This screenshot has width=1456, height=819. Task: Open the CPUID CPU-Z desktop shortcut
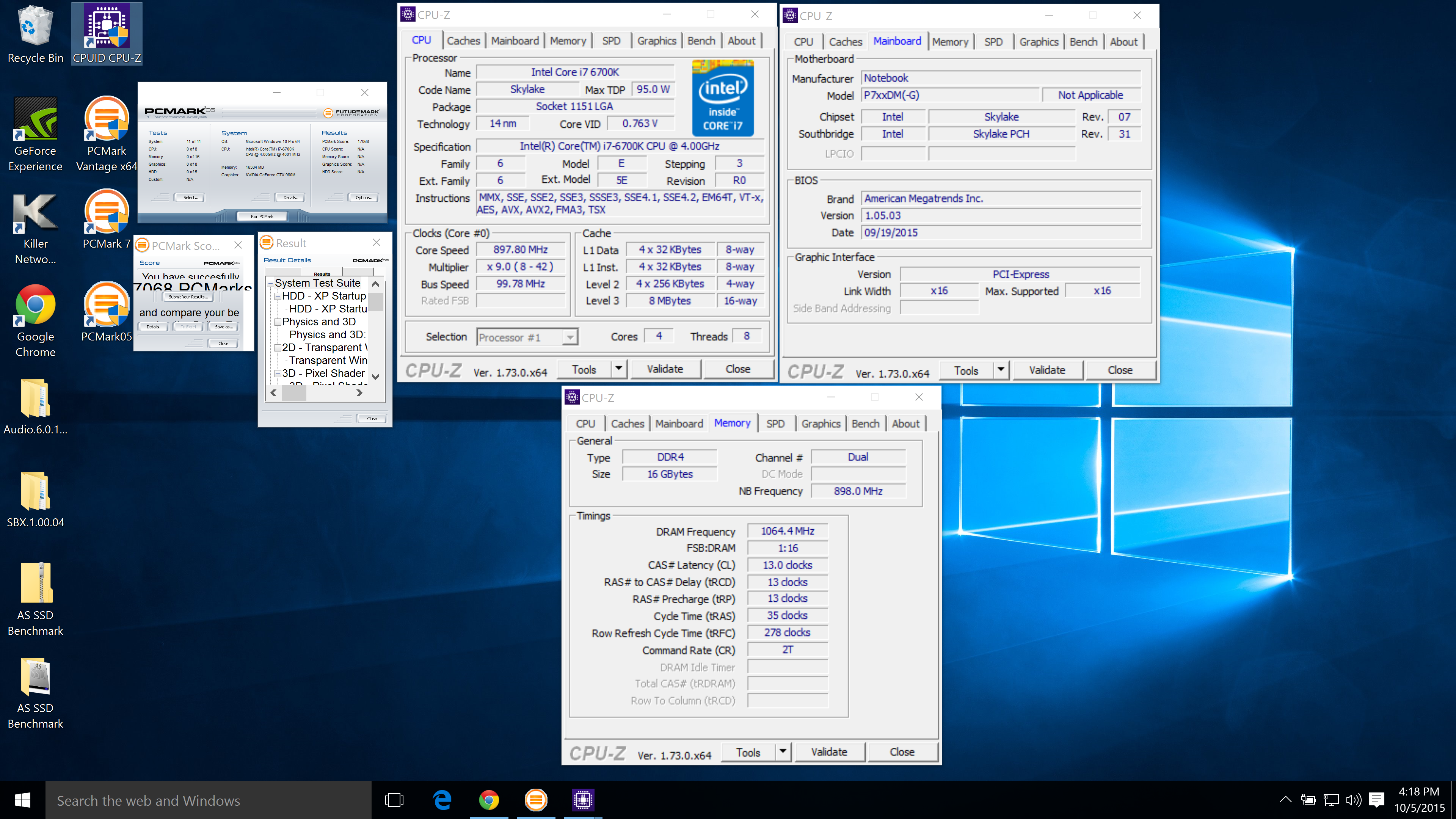106,34
